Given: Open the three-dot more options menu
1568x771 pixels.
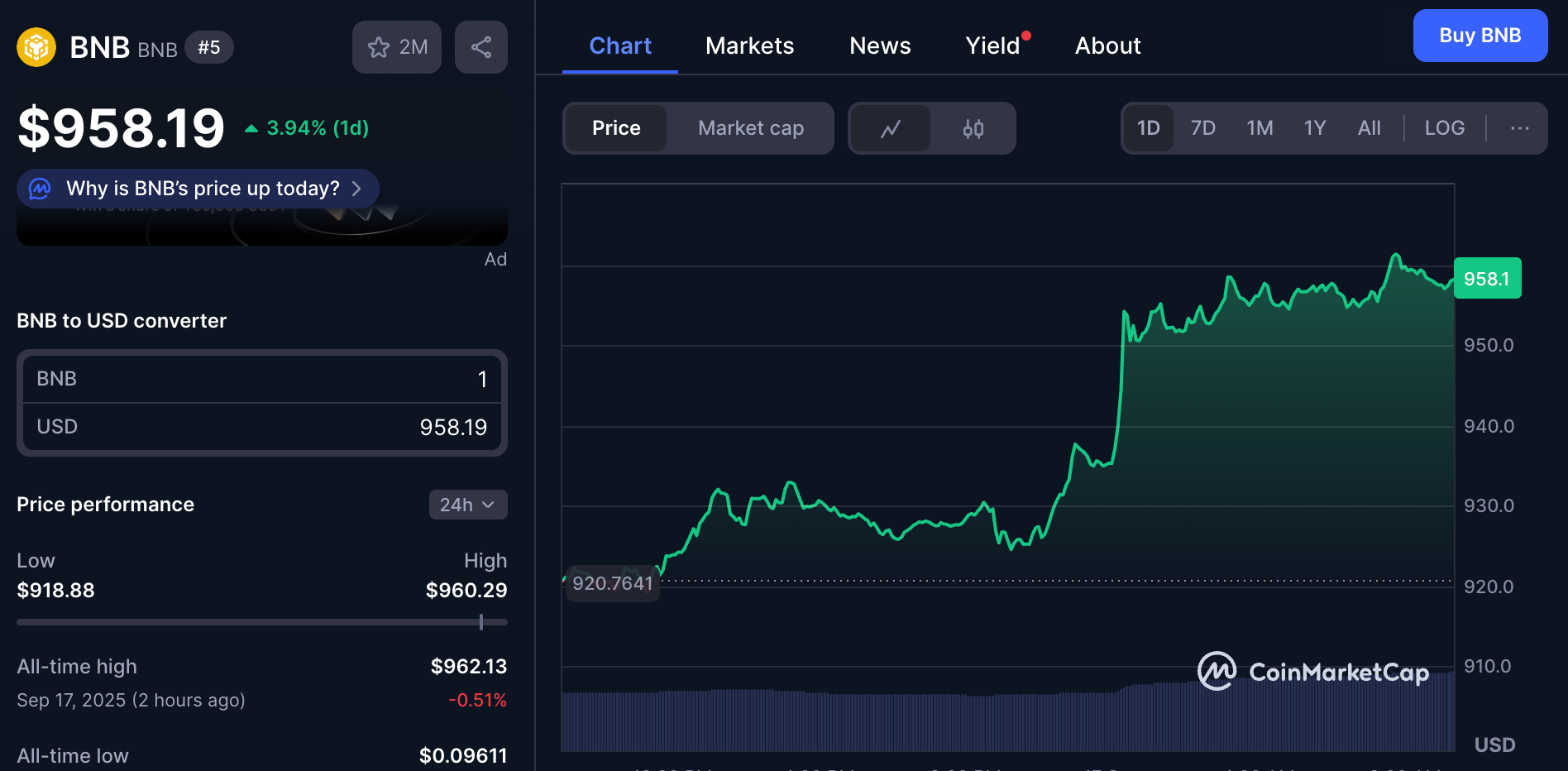Looking at the screenshot, I should pyautogui.click(x=1519, y=128).
